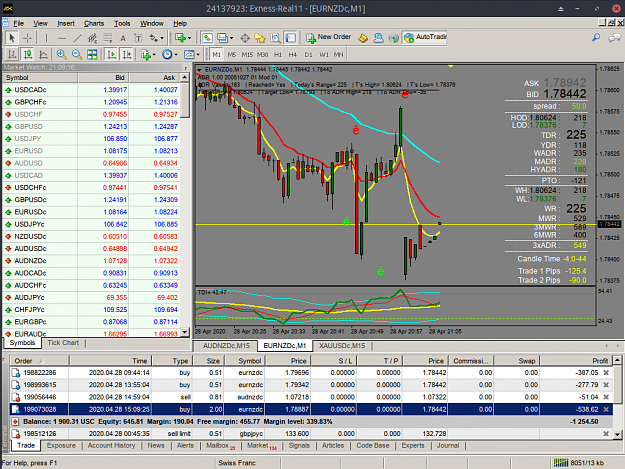Open the search magnifier at toolbar right

[596, 37]
